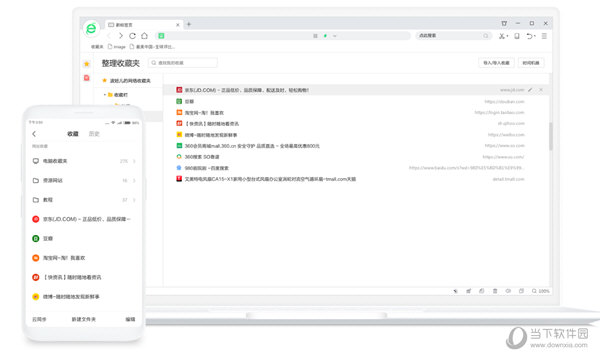Select the yellow star favorites sidebar icon

point(87,64)
